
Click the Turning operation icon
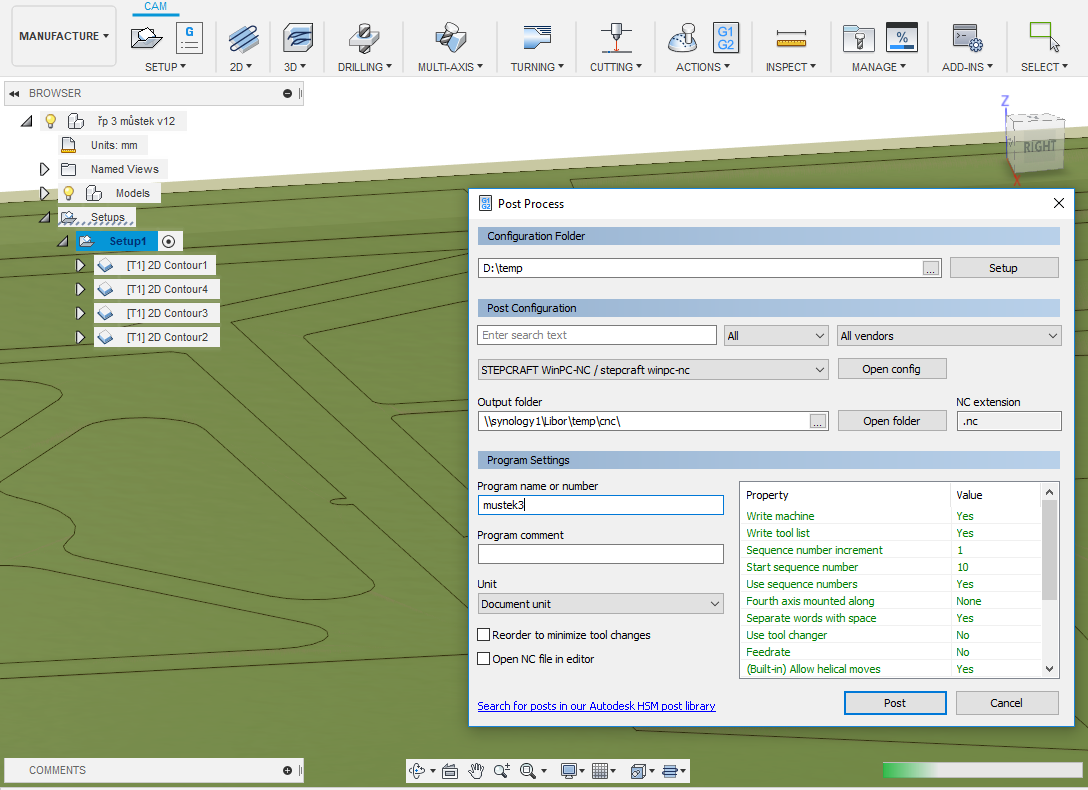point(537,38)
